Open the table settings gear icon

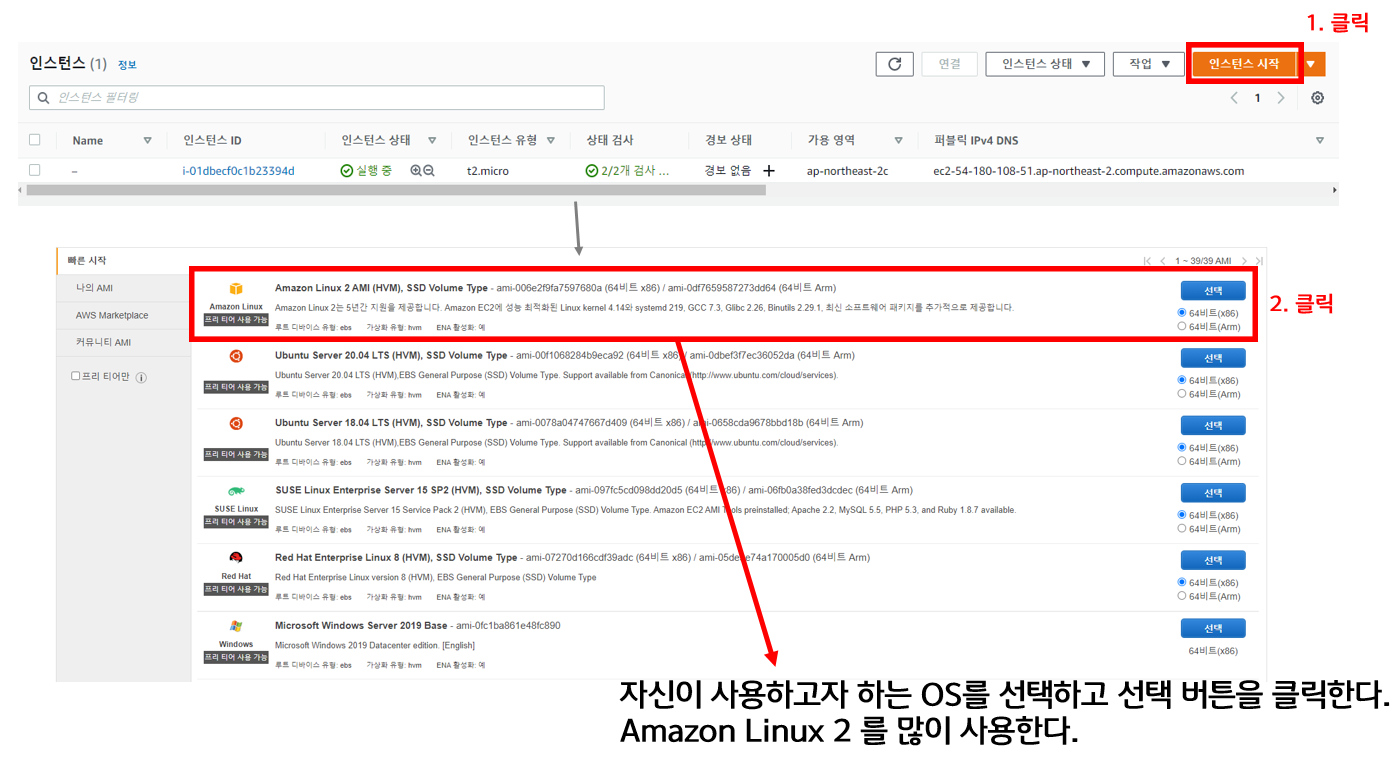point(1317,98)
